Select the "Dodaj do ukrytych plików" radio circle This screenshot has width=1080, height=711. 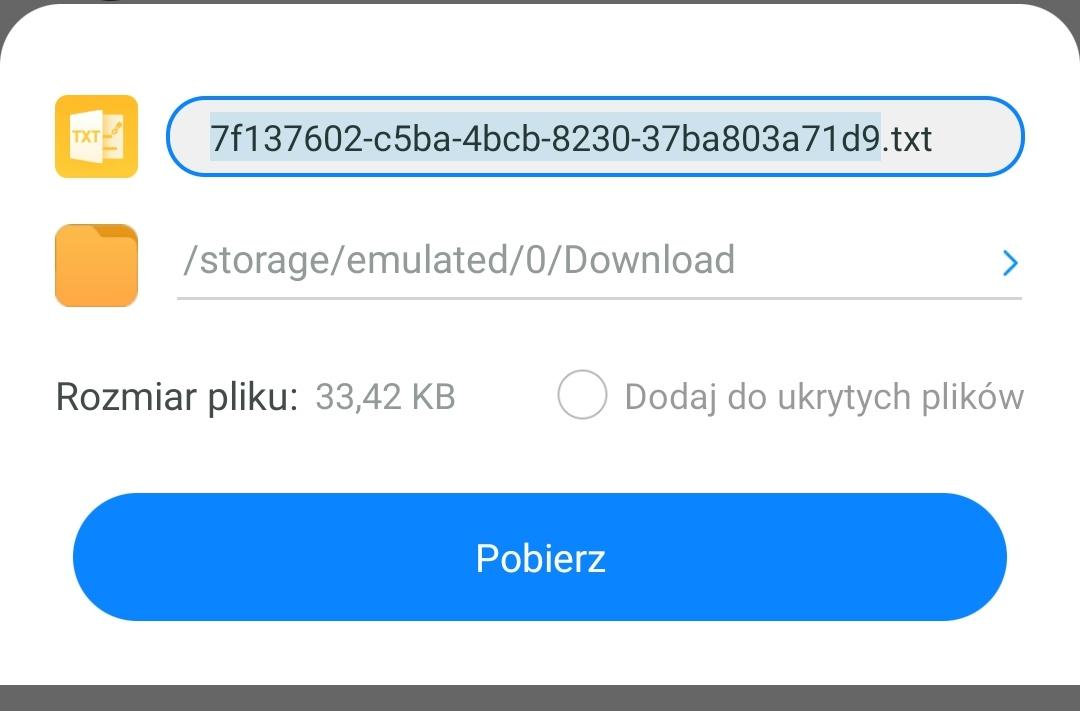tap(582, 395)
